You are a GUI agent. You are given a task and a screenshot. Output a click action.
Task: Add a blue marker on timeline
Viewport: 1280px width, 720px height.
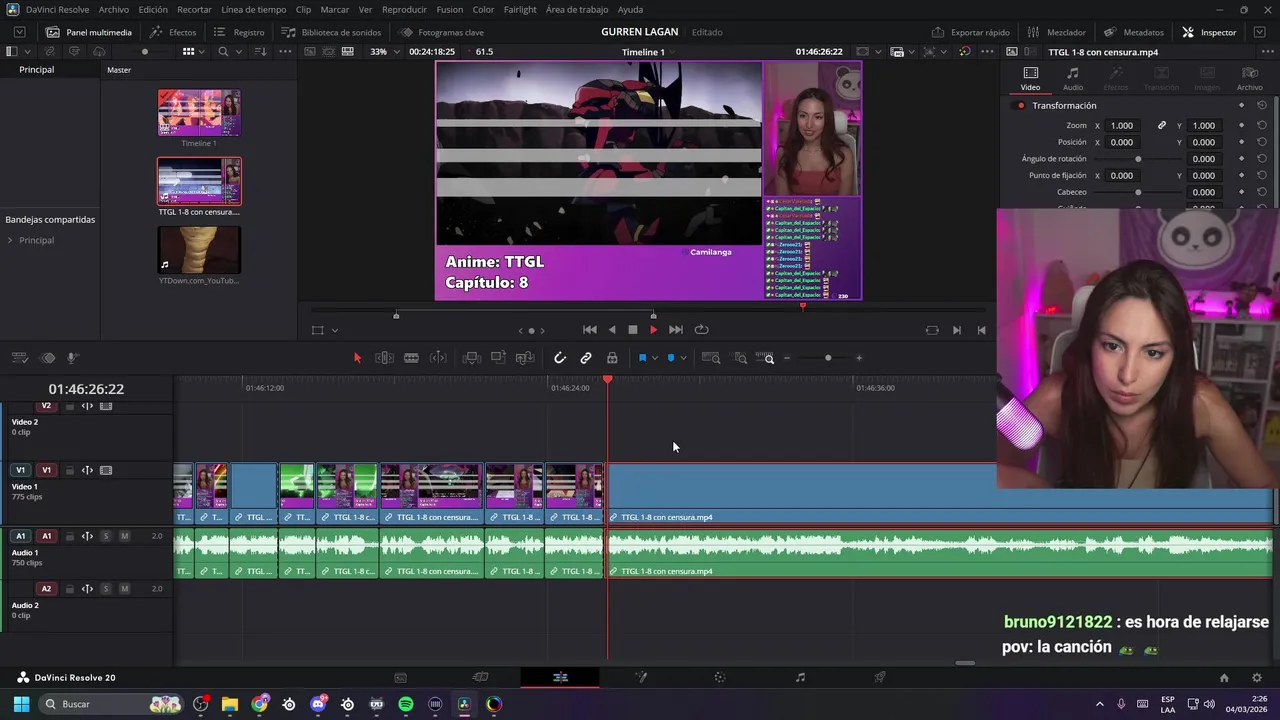point(671,358)
